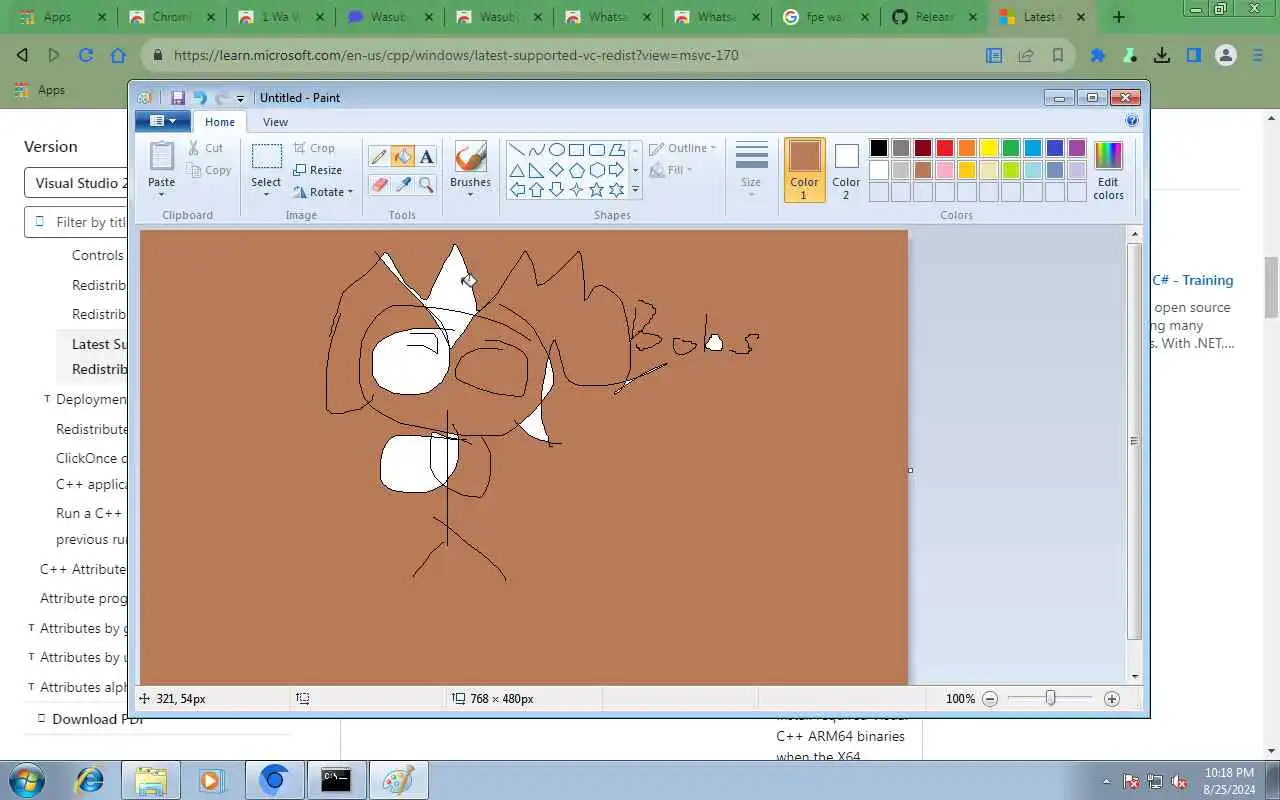Select the Pencil tool in Paint
This screenshot has width=1280, height=800.
pyautogui.click(x=378, y=157)
